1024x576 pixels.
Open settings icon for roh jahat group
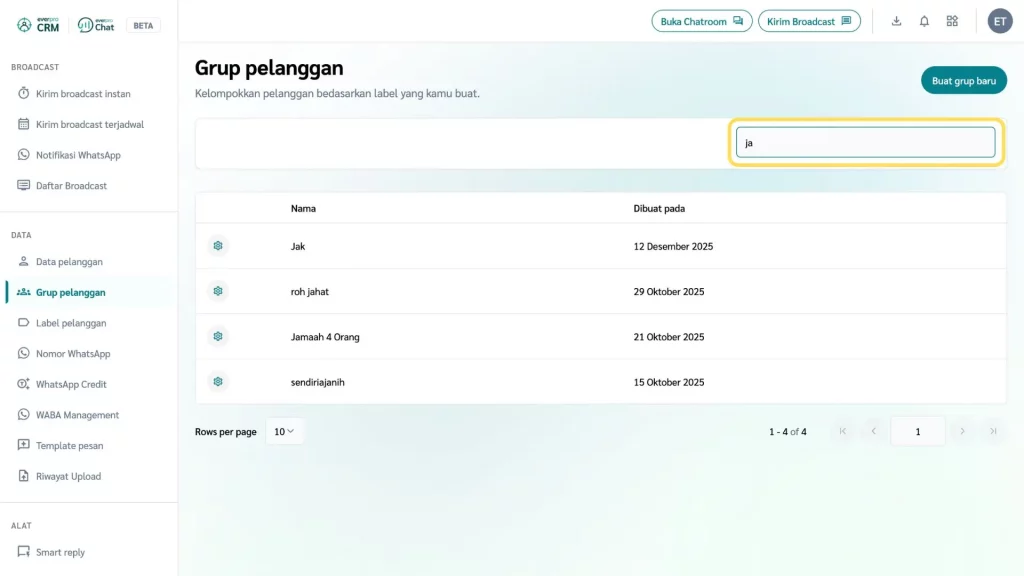[218, 291]
